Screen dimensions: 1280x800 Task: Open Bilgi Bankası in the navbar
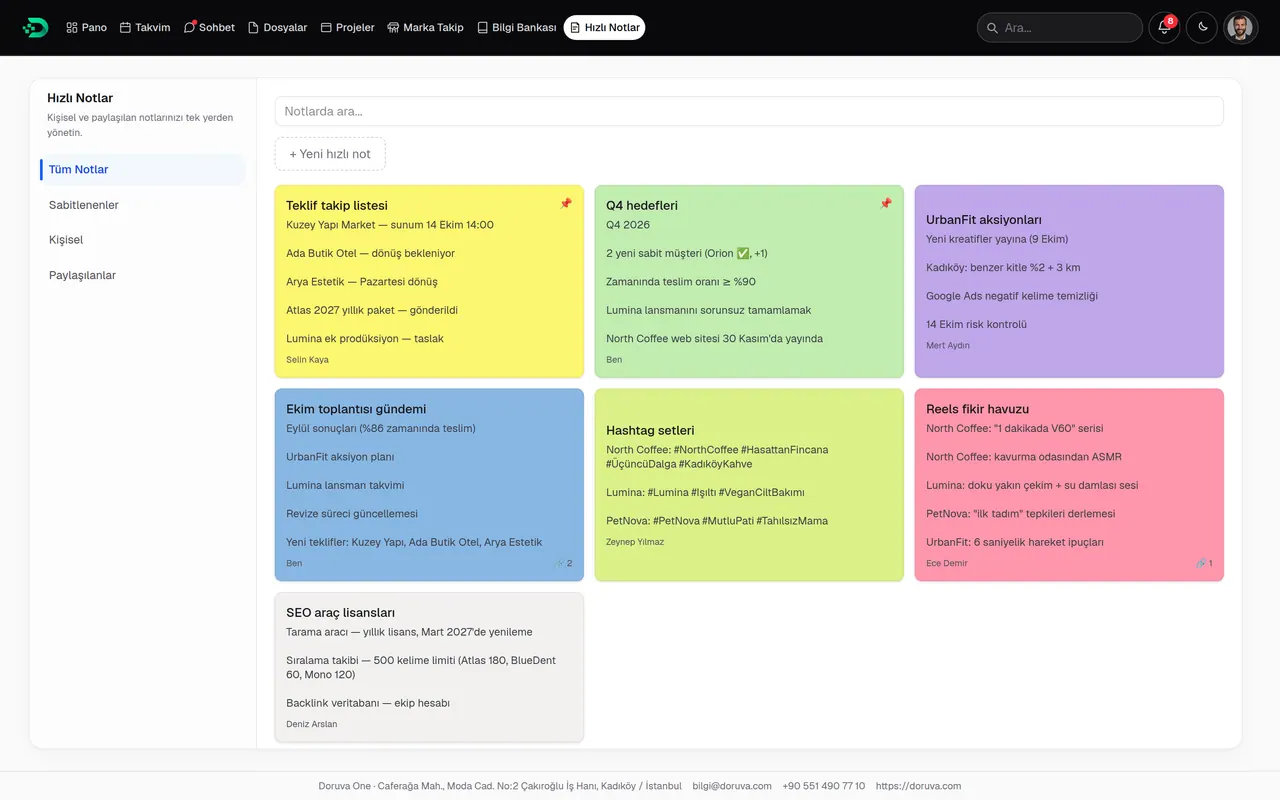[516, 27]
